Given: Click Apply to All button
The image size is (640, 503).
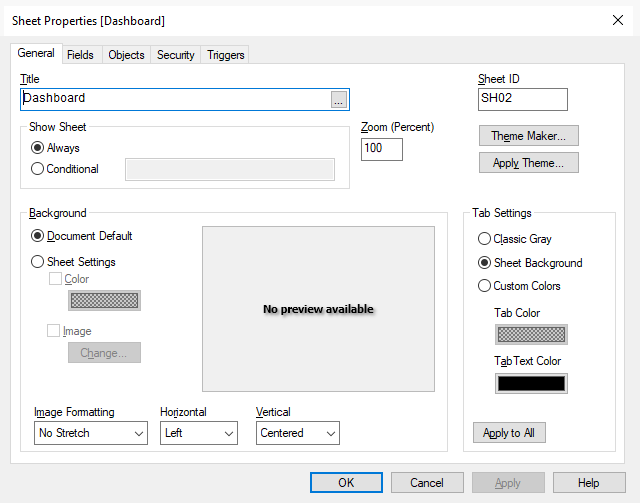Looking at the screenshot, I should 508,433.
